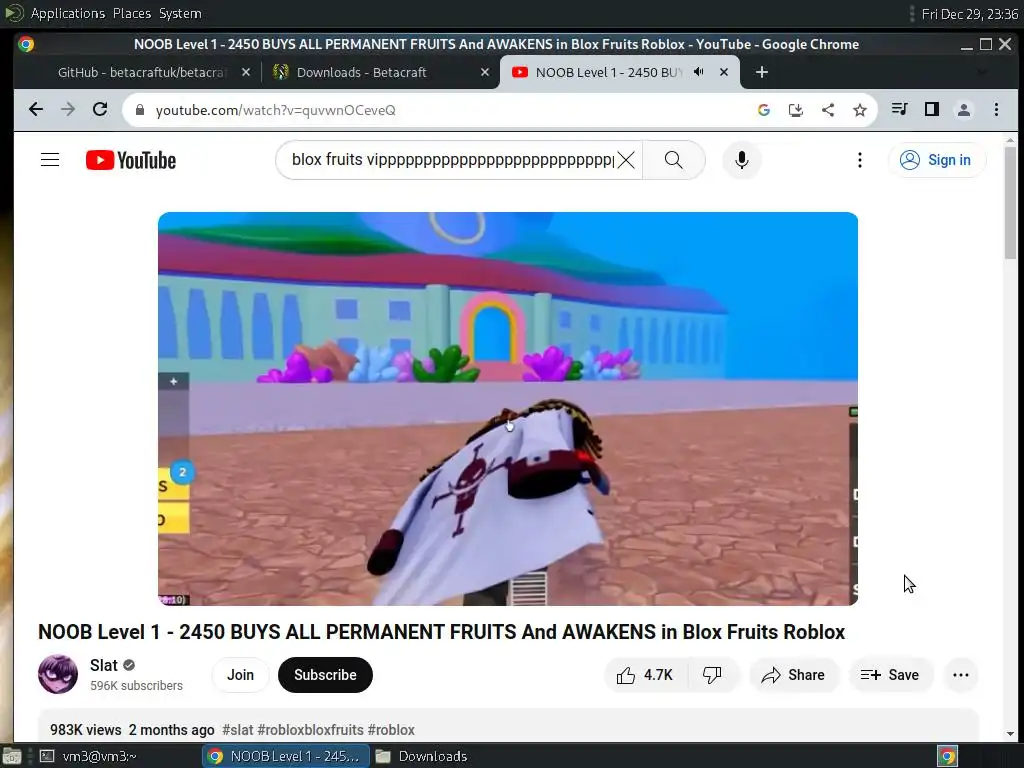This screenshot has height=768, width=1024.
Task: Click the Sign in button
Action: pos(936,160)
